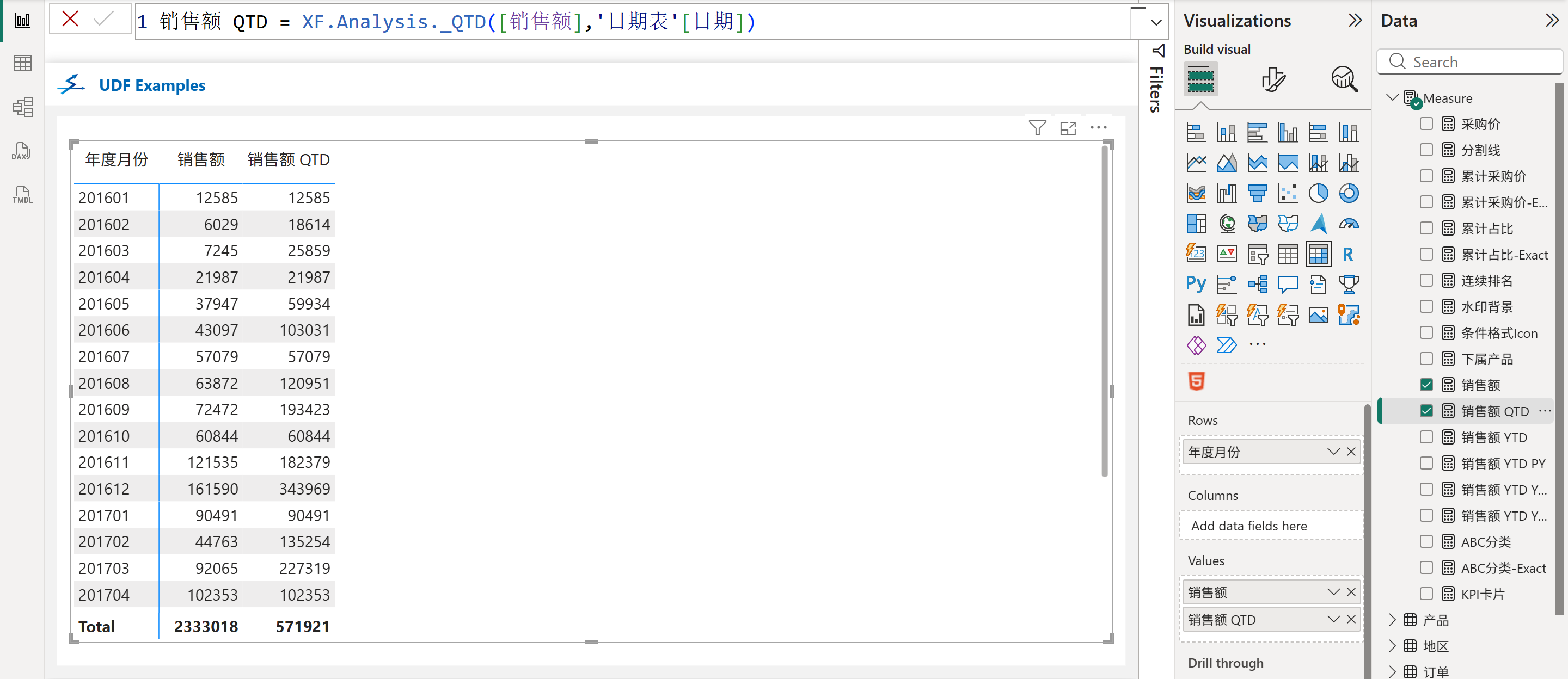Viewport: 1568px width, 679px height.
Task: Cancel the formula edit with X icon
Action: [70, 20]
